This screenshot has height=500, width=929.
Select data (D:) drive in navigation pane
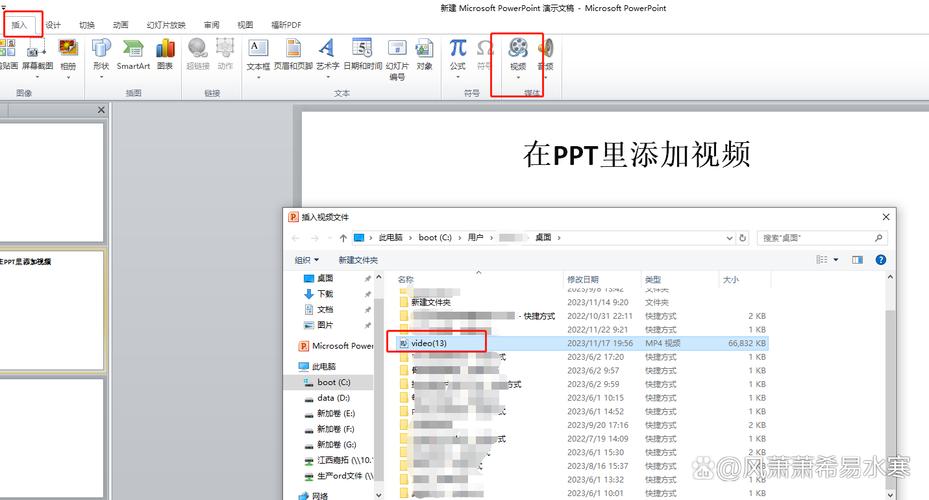[334, 398]
